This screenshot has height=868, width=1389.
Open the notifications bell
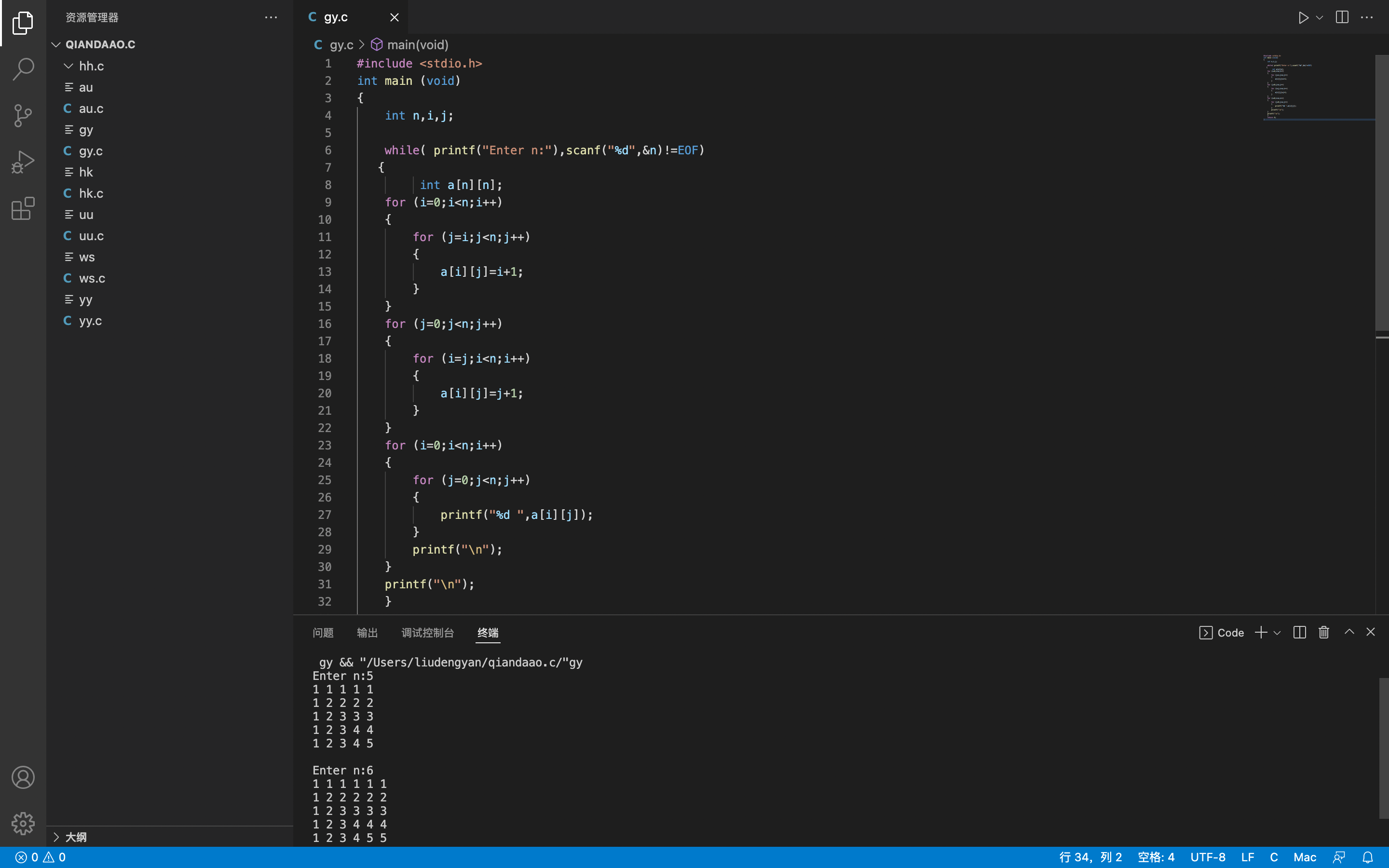[1368, 857]
